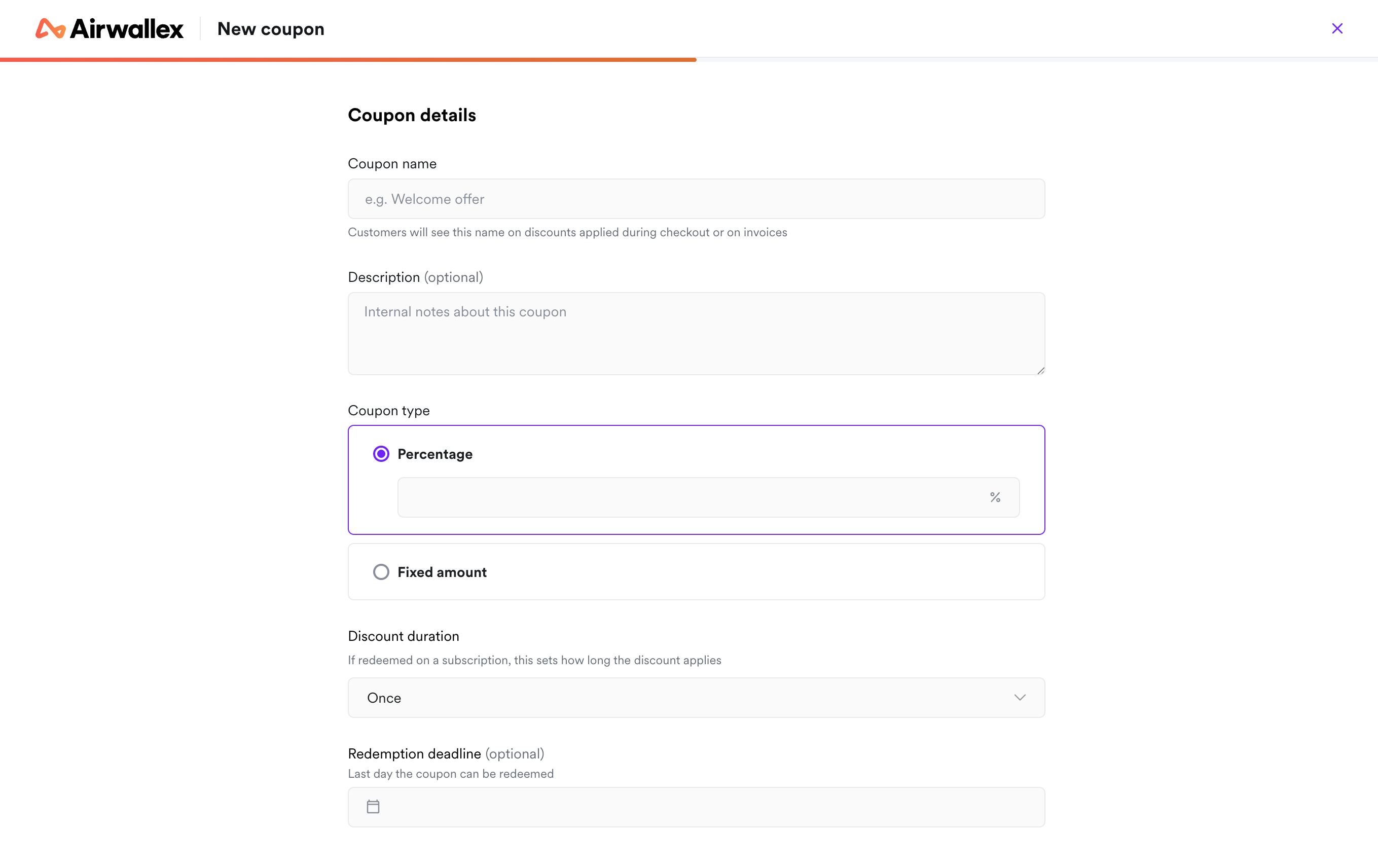This screenshot has height=868, width=1378.
Task: Click the calendar icon in redemption deadline field
Action: 373,806
